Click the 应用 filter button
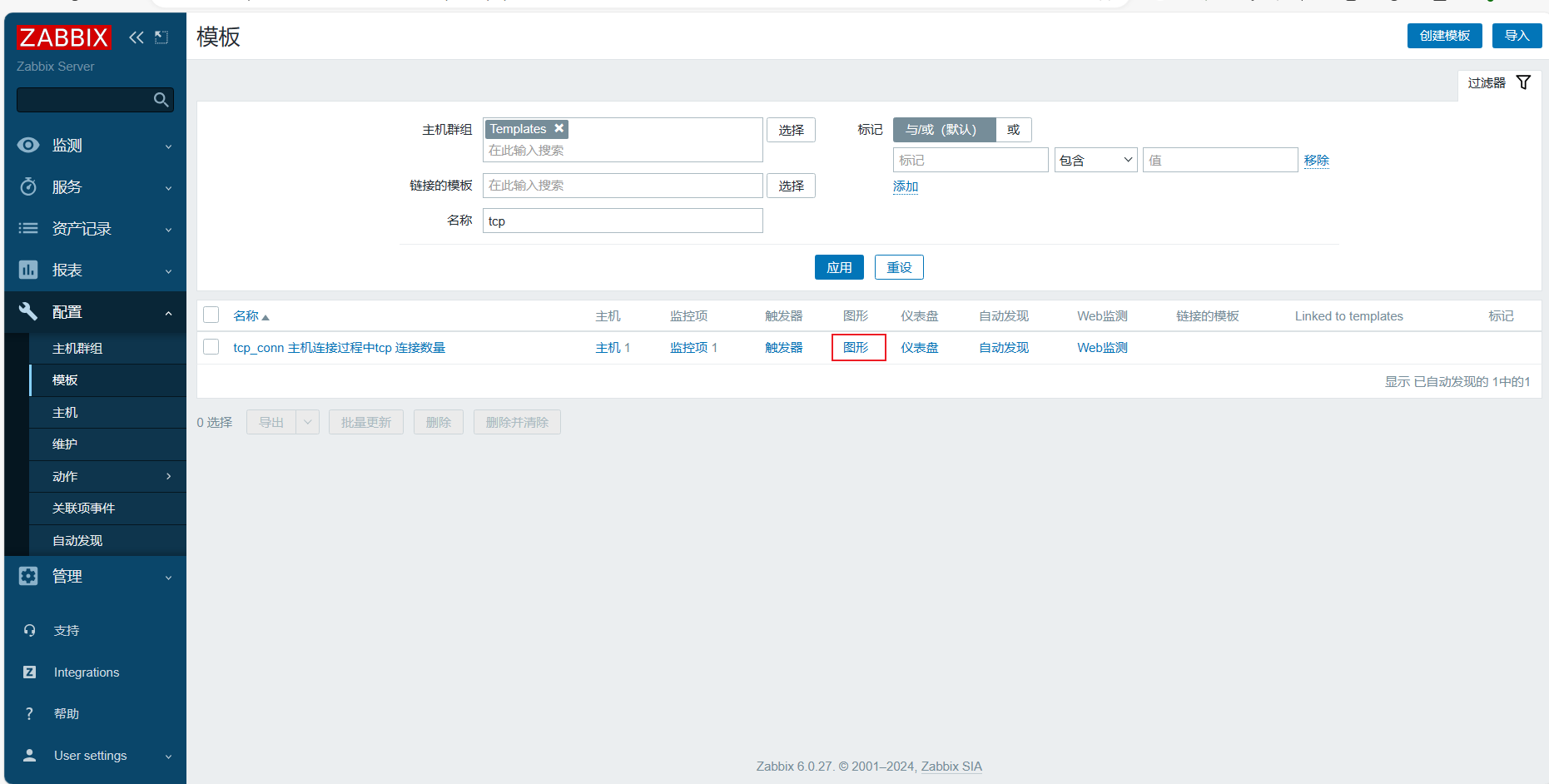 [x=839, y=267]
